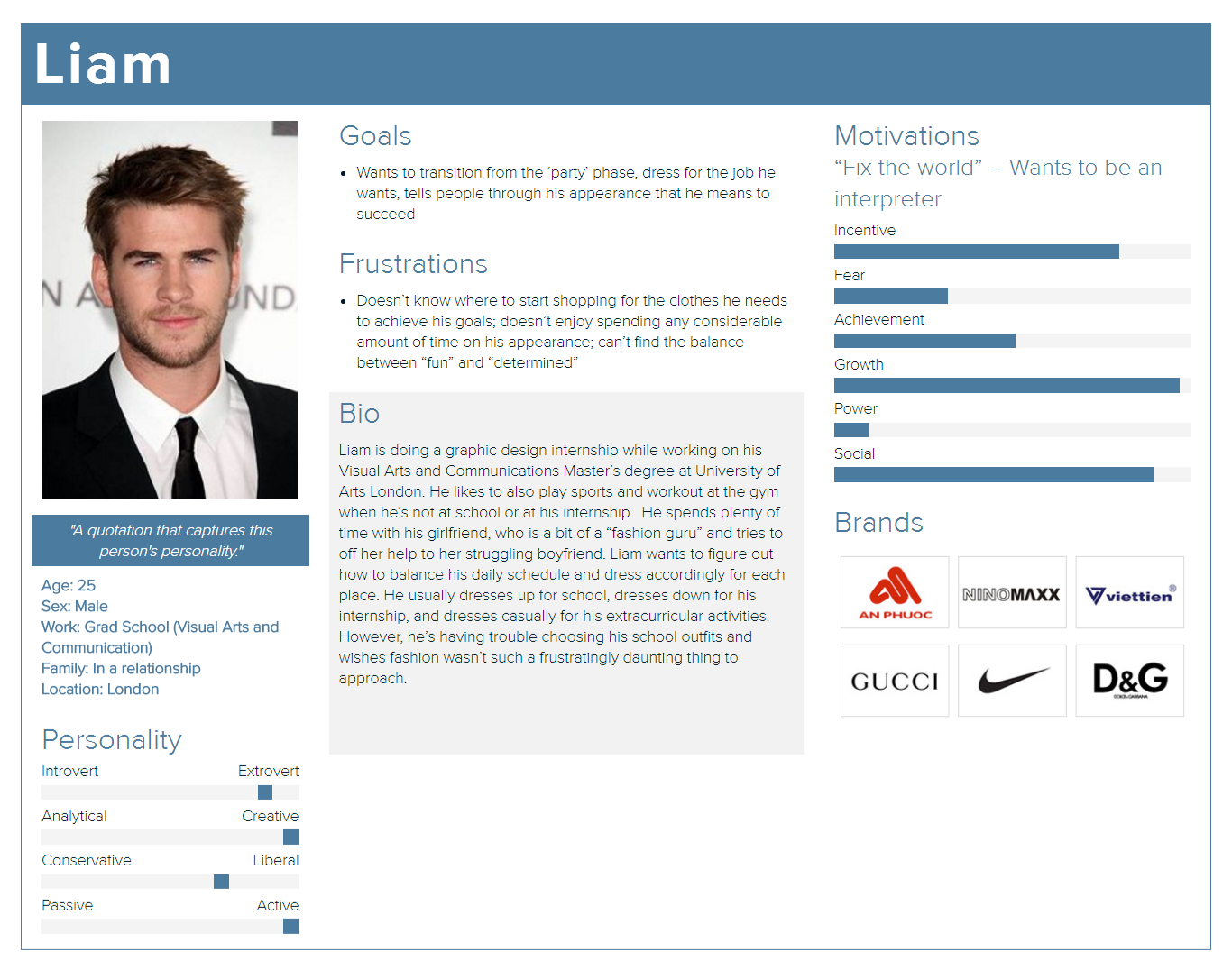Click the Fear motivation bar
Image resolution: width=1232 pixels, height=979 pixels.
click(x=1012, y=296)
